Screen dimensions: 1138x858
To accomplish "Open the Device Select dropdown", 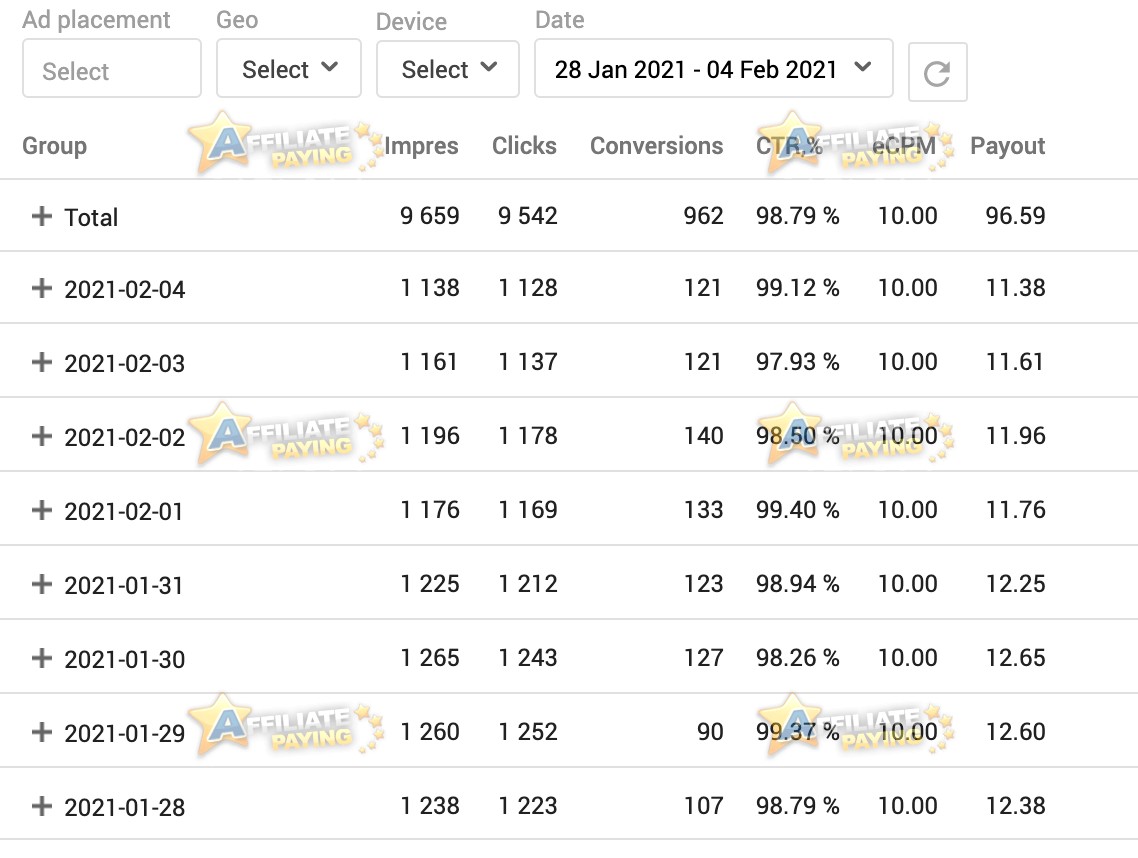I will tap(448, 70).
